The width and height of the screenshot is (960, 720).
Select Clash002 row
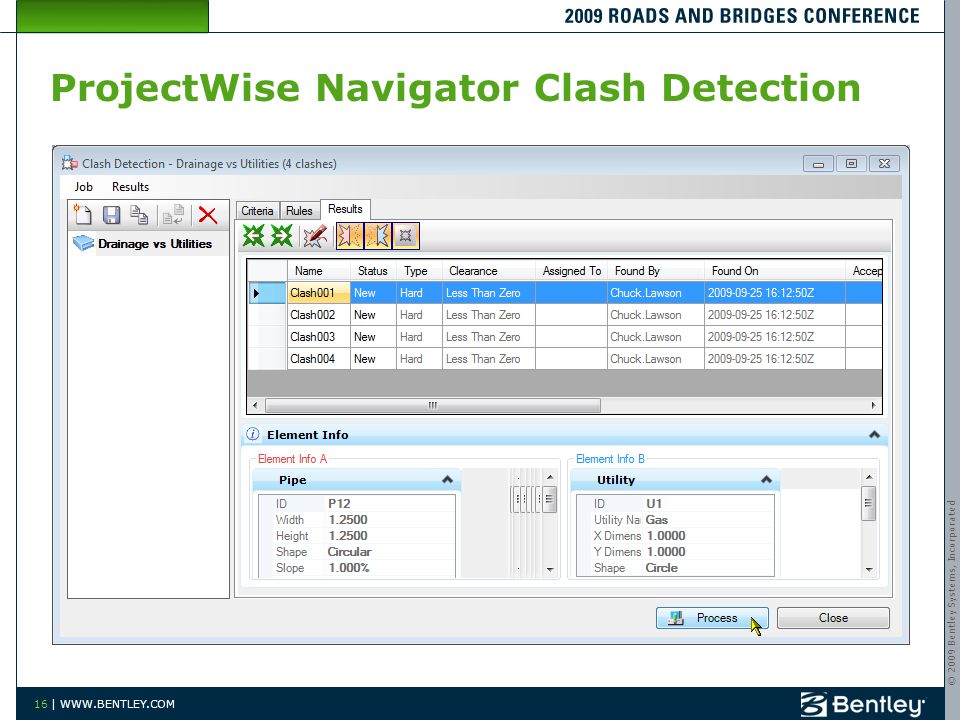pos(564,315)
